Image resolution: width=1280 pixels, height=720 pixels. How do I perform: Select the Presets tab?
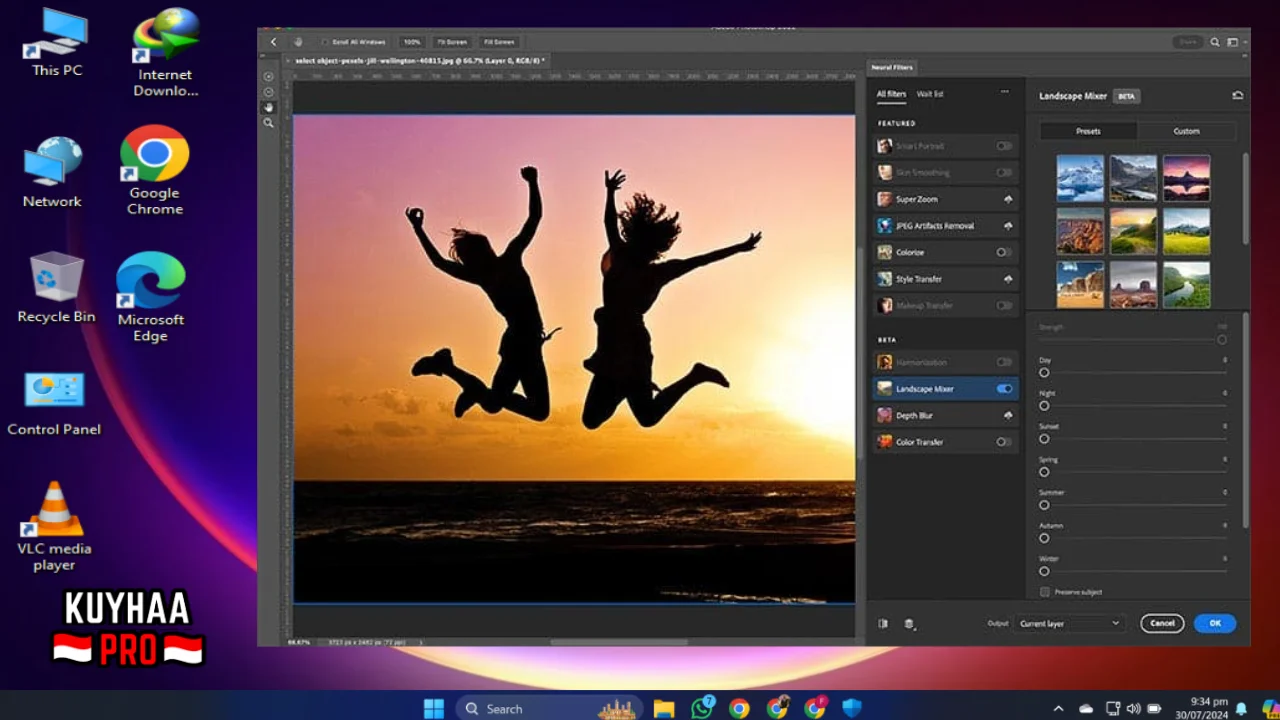click(1088, 131)
